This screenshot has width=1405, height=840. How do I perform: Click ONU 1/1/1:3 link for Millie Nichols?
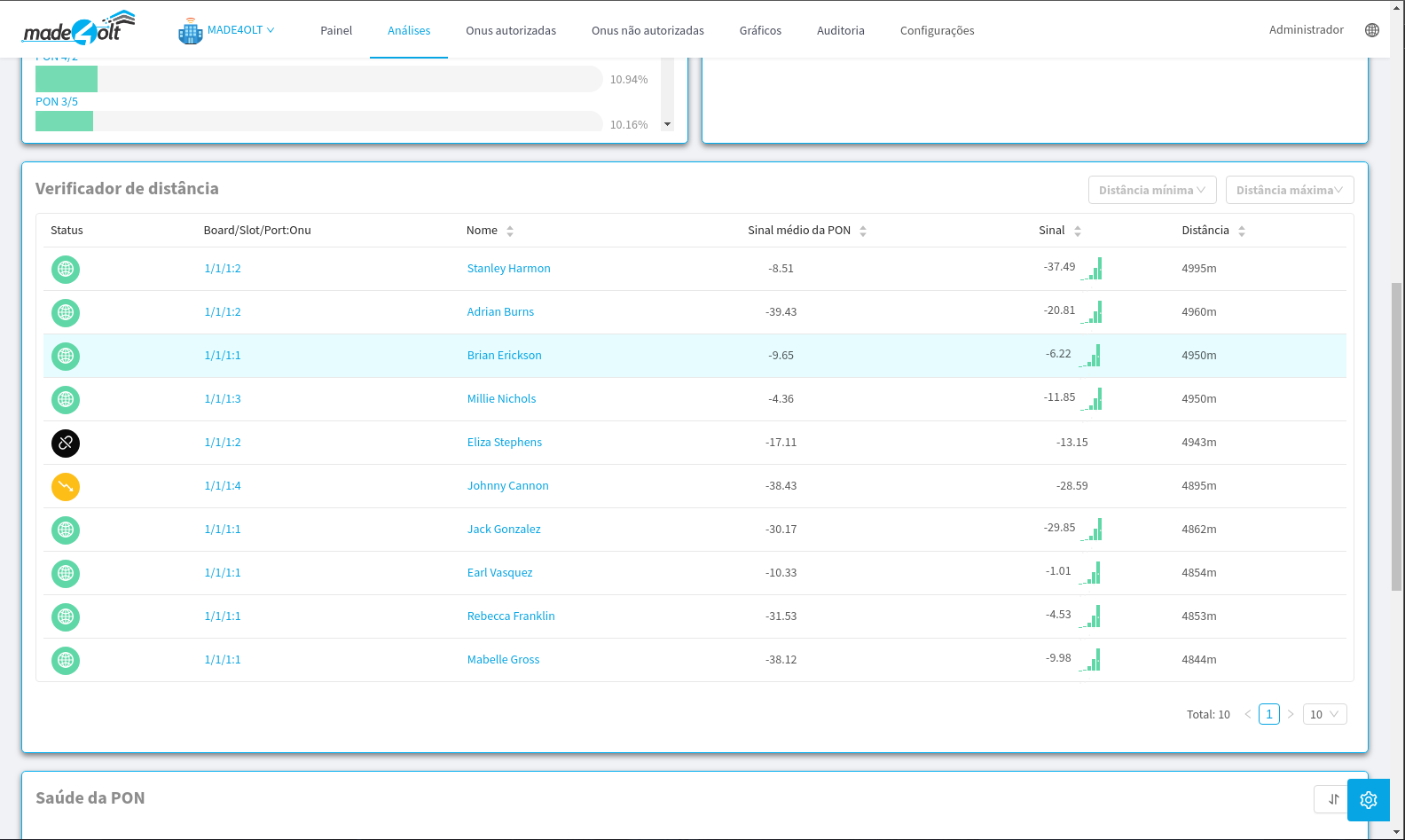click(223, 399)
